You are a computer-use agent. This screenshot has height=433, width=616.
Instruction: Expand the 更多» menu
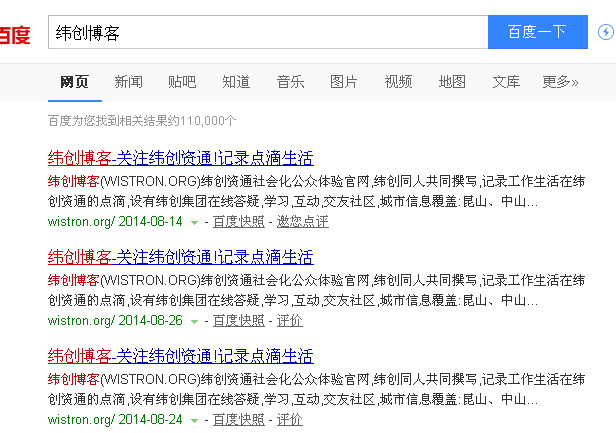[560, 82]
